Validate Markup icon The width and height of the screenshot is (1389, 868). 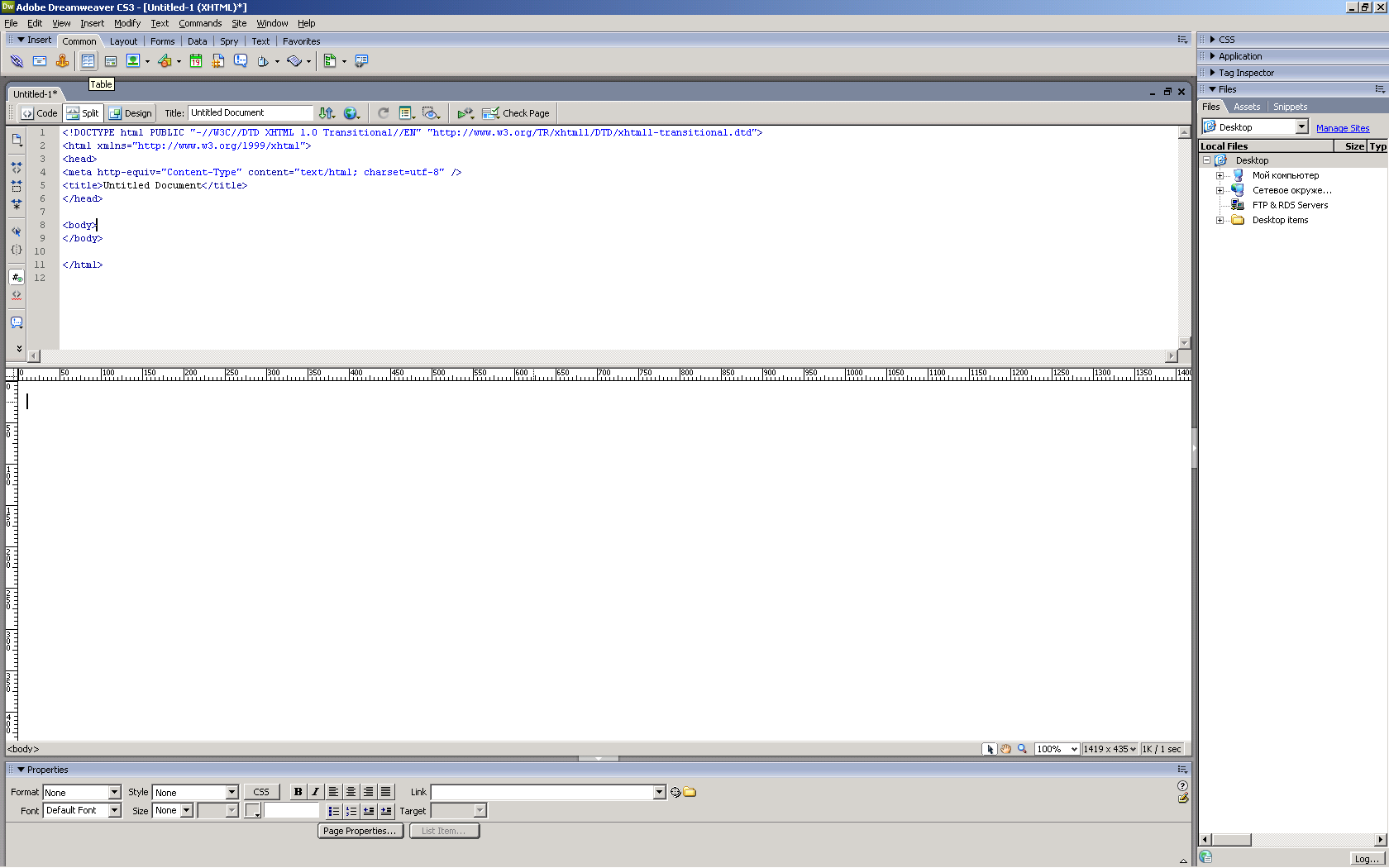pyautogui.click(x=465, y=113)
